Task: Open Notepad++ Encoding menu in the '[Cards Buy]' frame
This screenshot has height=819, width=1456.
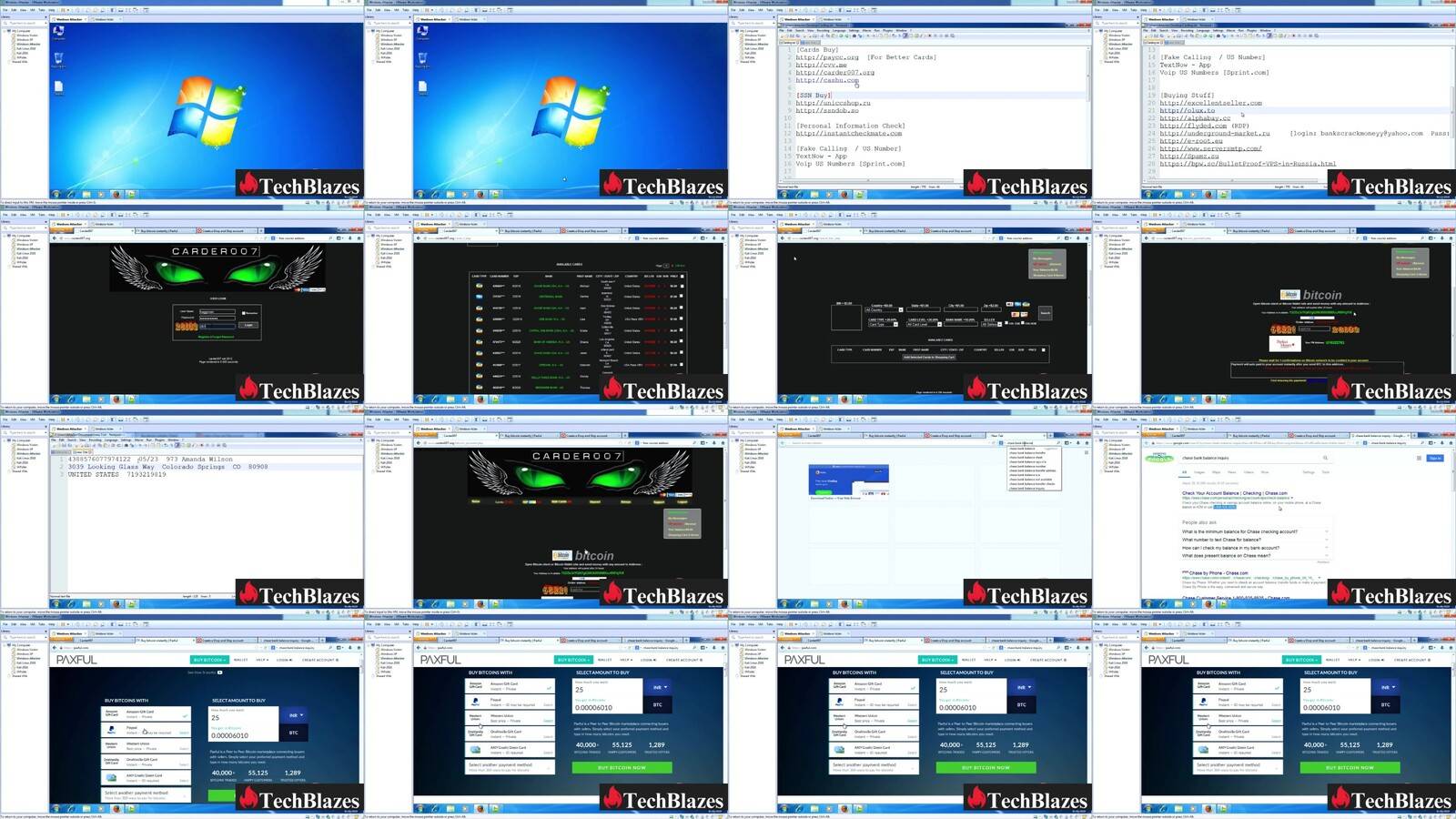Action: tap(824, 30)
